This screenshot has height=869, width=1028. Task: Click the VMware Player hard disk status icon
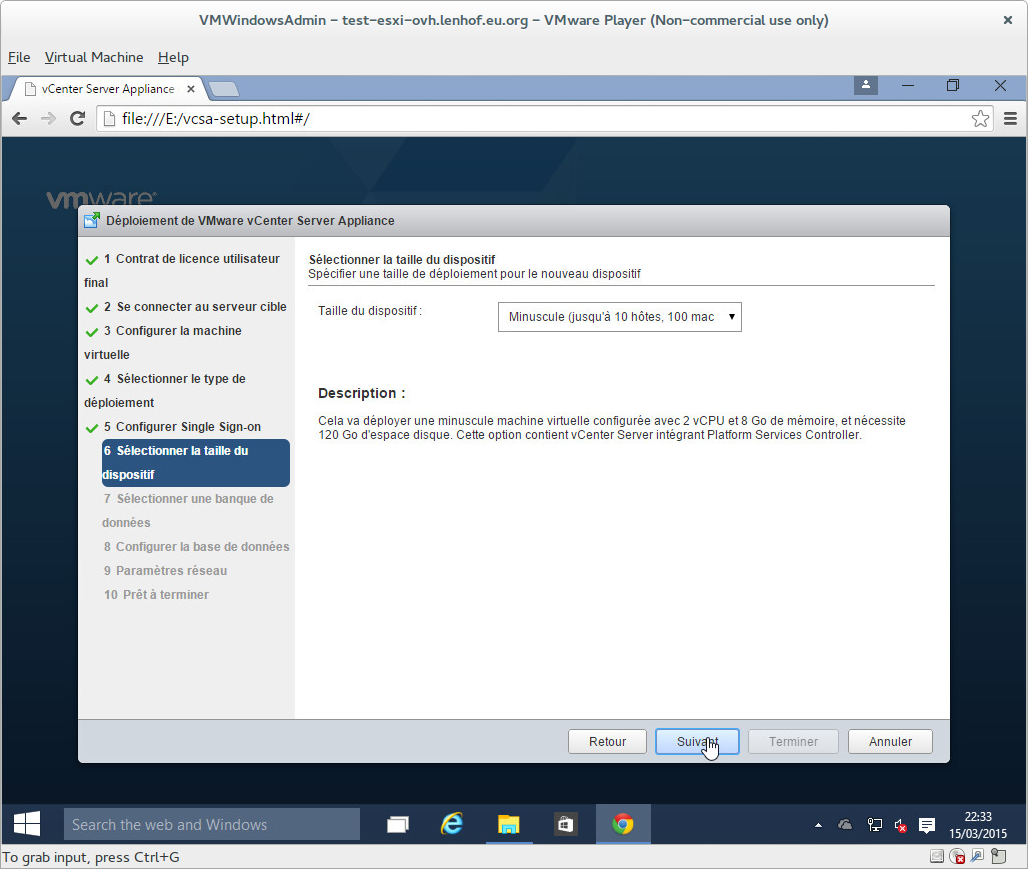[937, 856]
